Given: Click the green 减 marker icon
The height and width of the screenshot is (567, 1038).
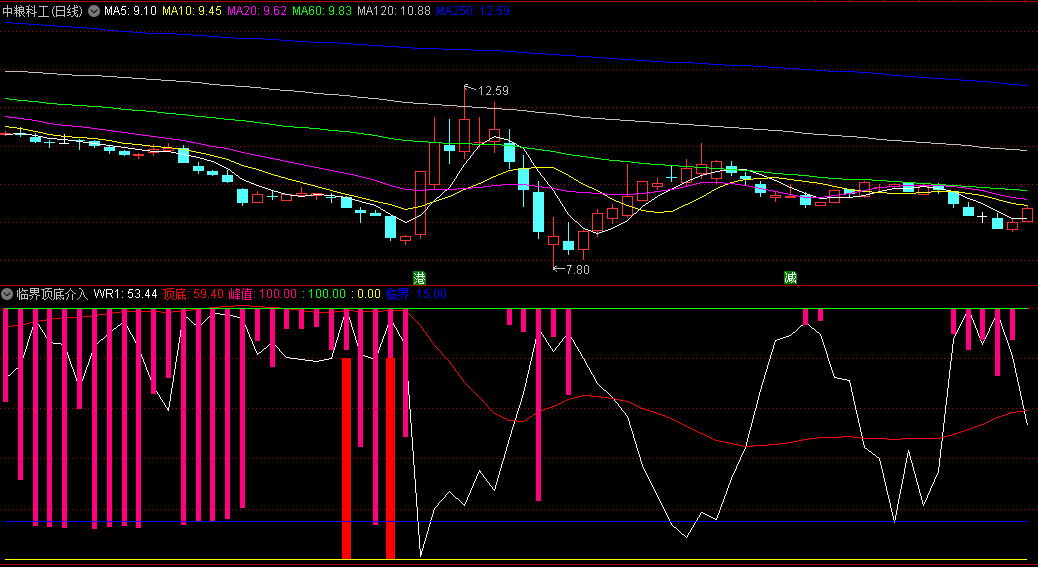Looking at the screenshot, I should pyautogui.click(x=790, y=277).
